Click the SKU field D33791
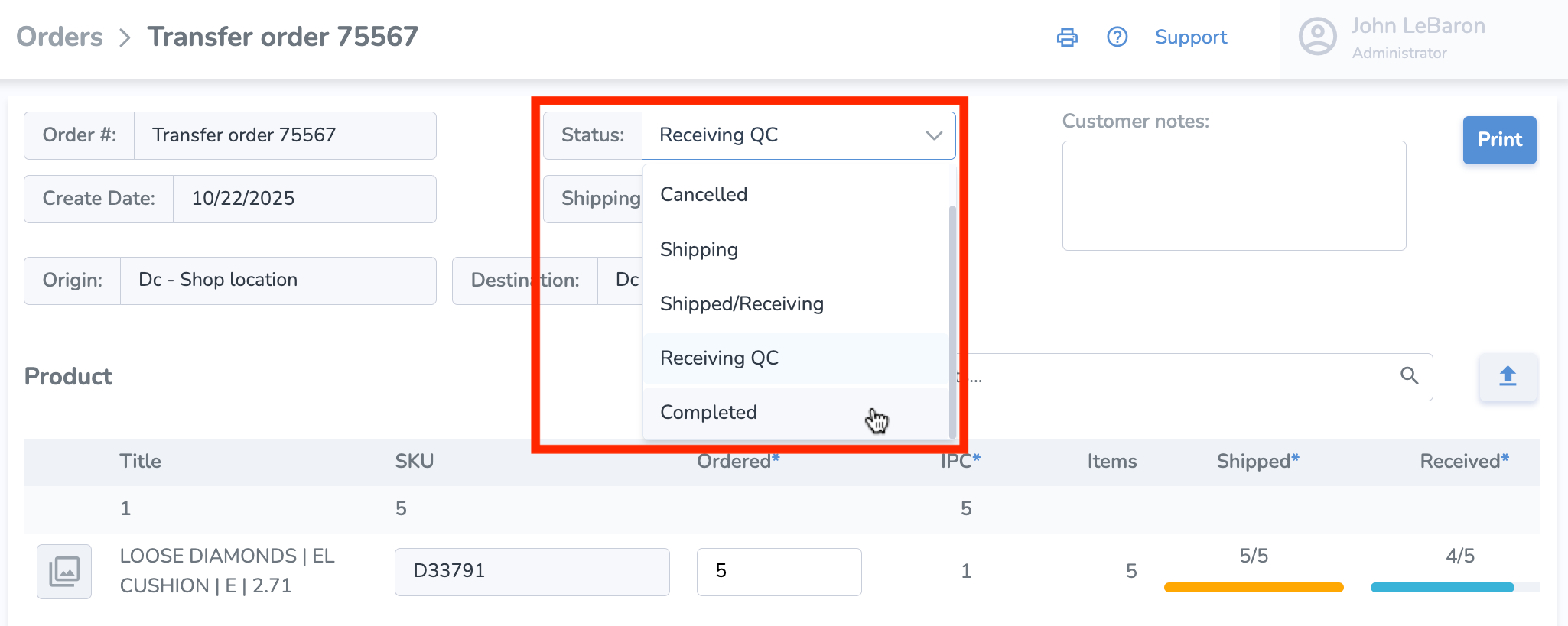Screen dimensions: 1568x626 532,571
